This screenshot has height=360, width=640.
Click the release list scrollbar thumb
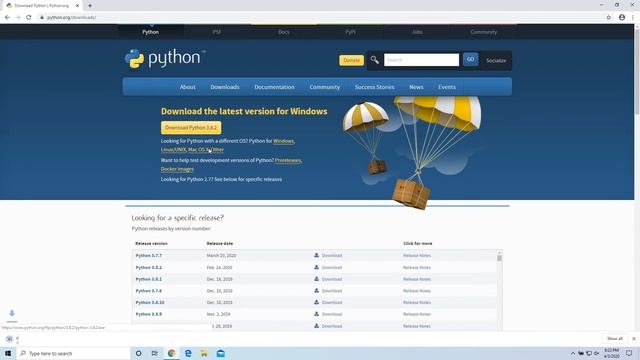pyautogui.click(x=499, y=258)
